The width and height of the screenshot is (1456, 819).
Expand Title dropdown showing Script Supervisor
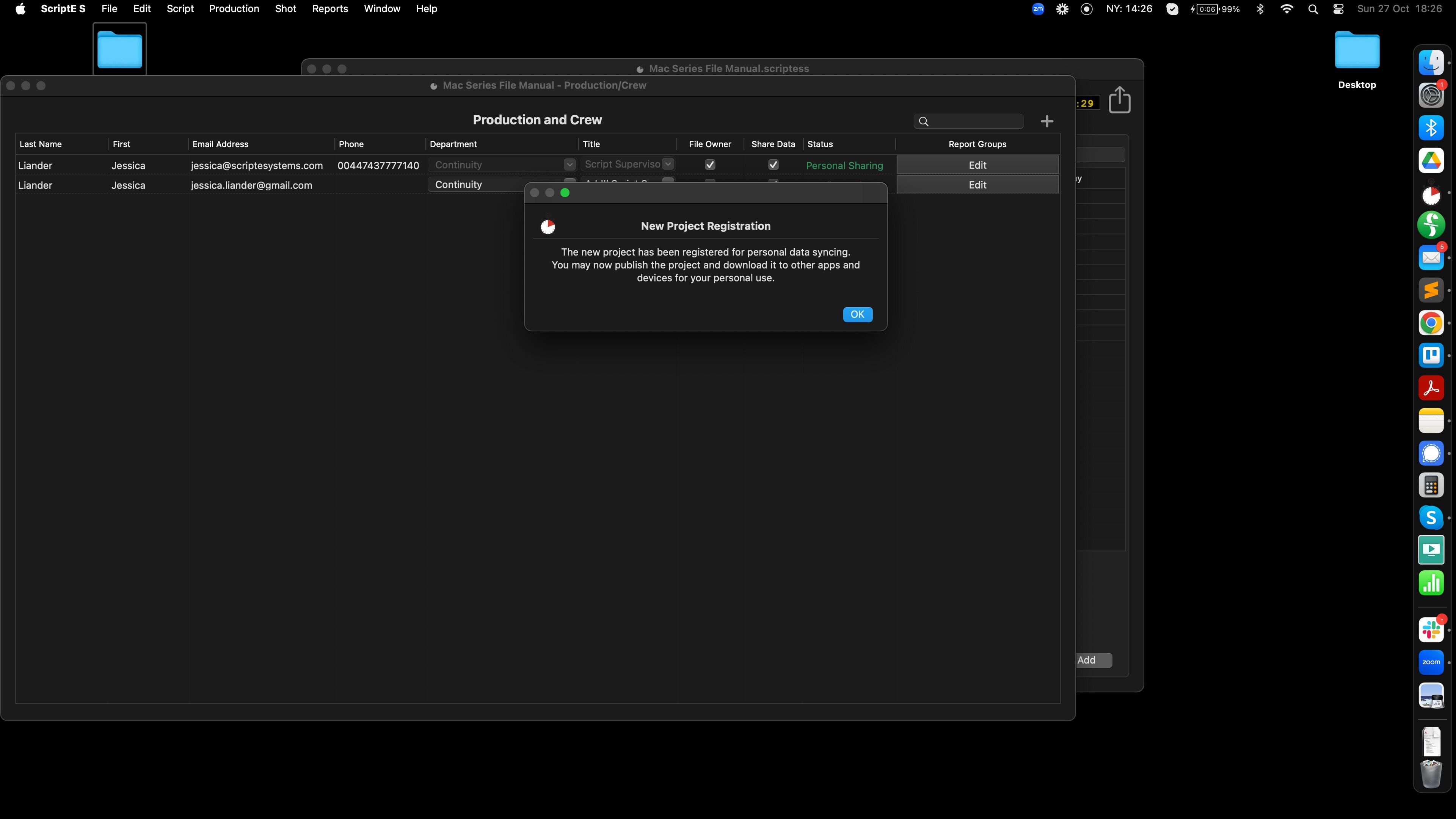pyautogui.click(x=668, y=164)
